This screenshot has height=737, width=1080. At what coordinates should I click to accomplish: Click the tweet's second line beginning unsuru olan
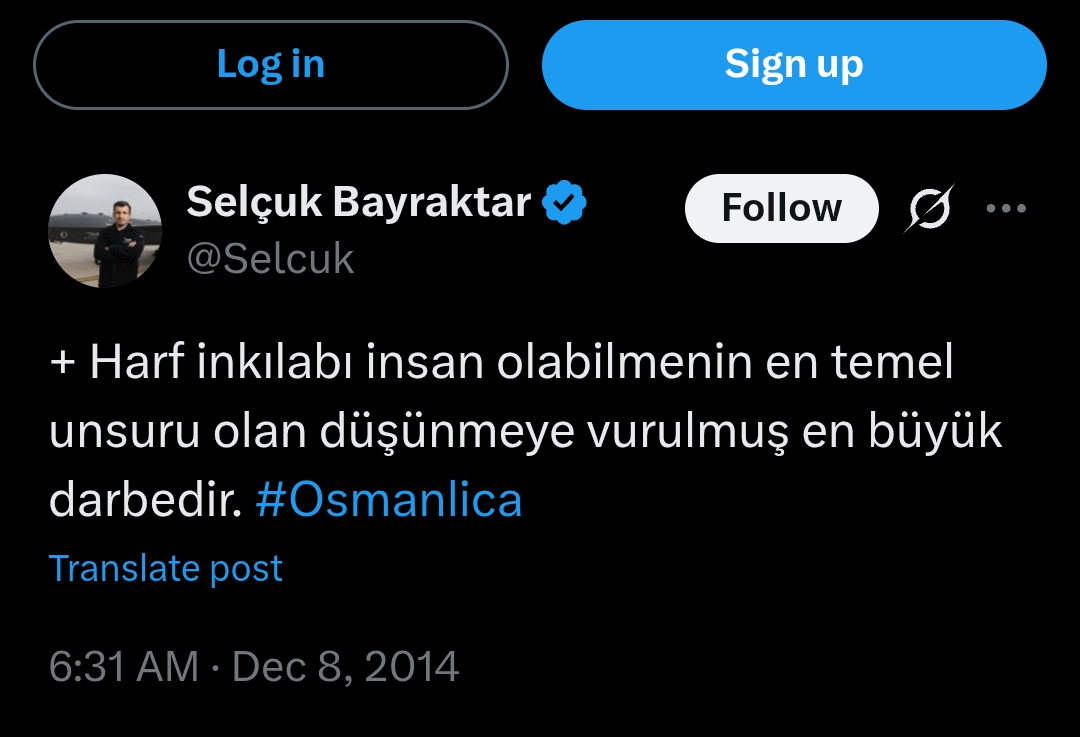[526, 432]
